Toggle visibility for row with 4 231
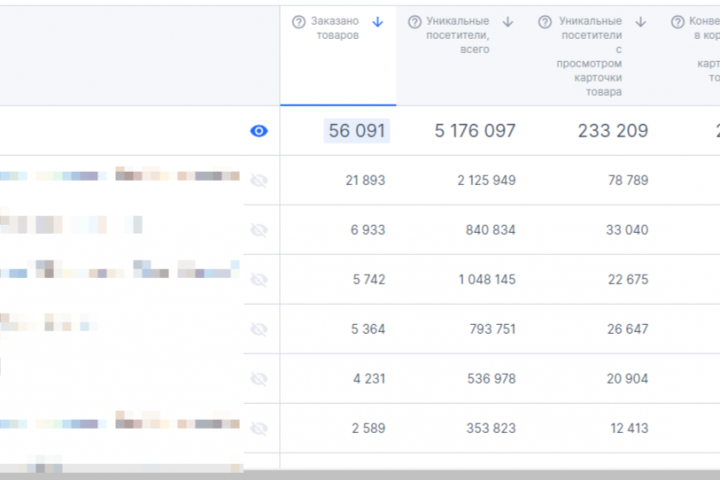Image resolution: width=720 pixels, height=480 pixels. pyautogui.click(x=259, y=379)
